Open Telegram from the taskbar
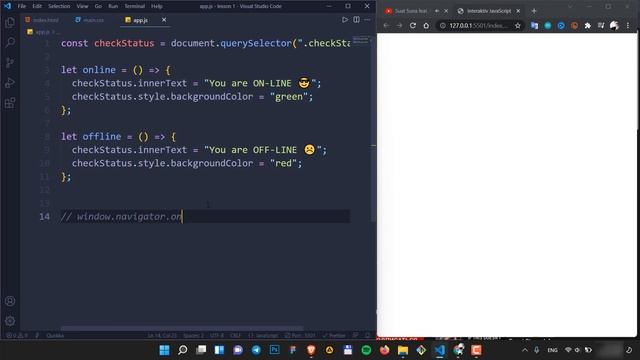 (x=256, y=350)
